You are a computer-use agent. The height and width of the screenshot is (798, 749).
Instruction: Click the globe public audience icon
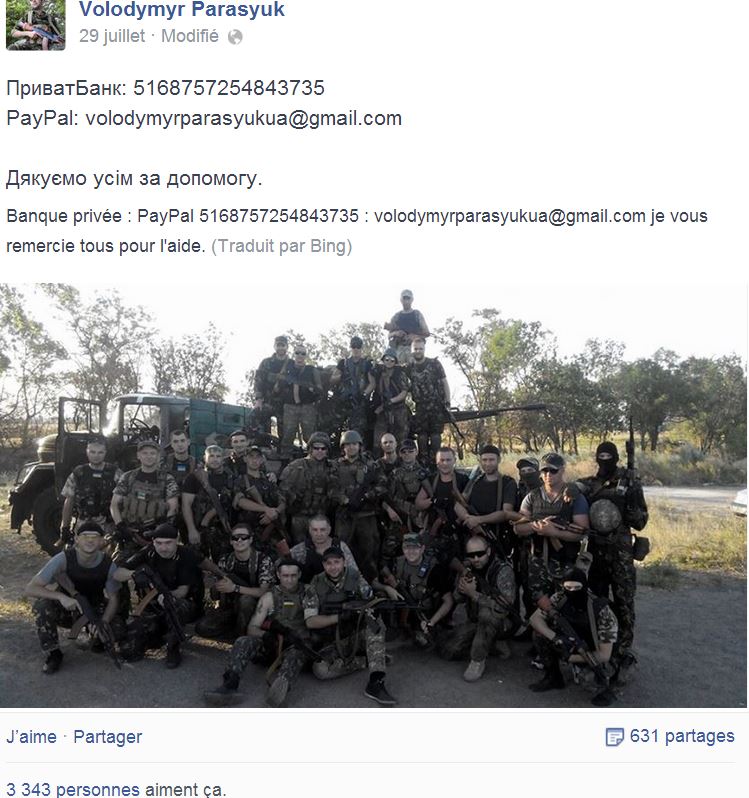(235, 37)
